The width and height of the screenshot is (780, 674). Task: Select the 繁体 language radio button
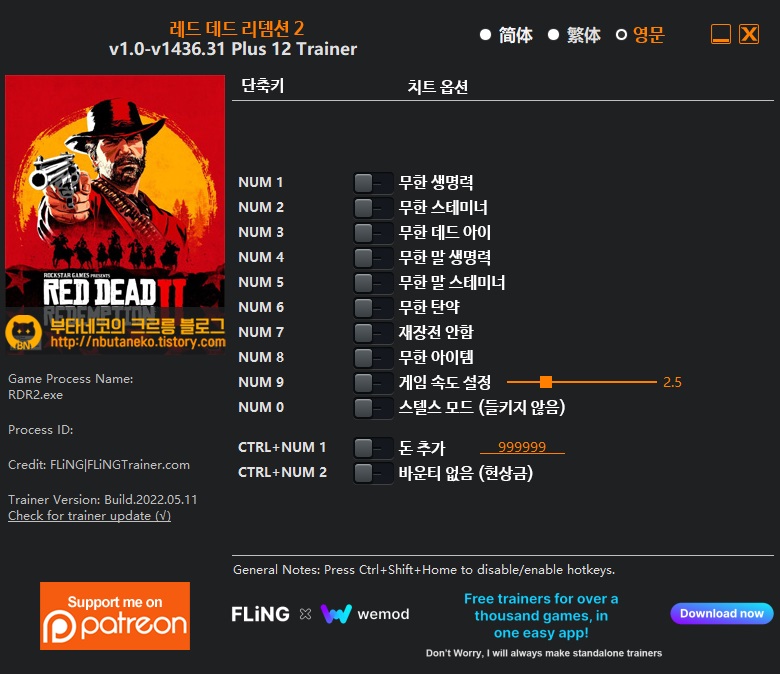point(554,35)
